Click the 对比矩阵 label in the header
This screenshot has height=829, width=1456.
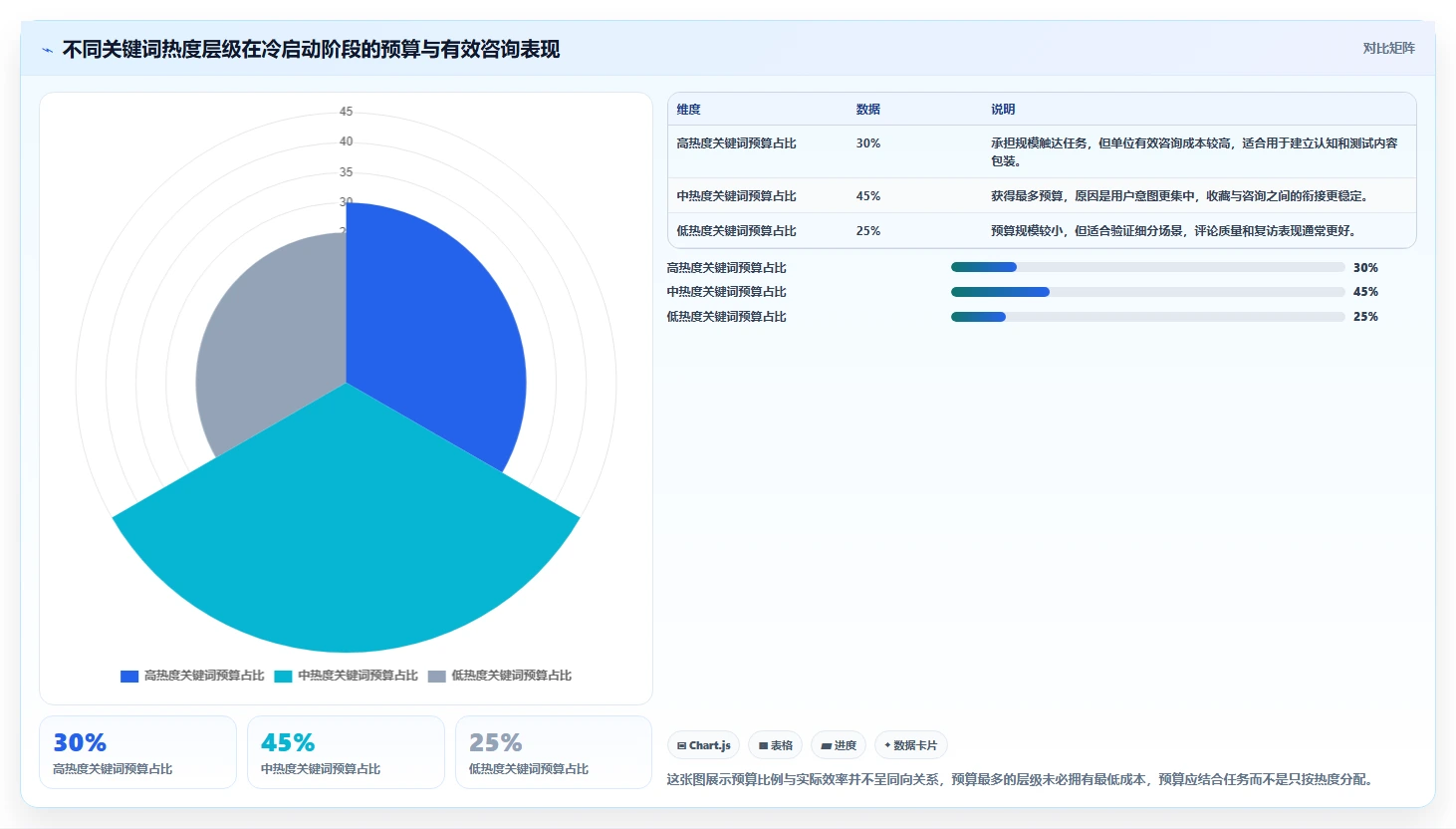tap(1388, 48)
